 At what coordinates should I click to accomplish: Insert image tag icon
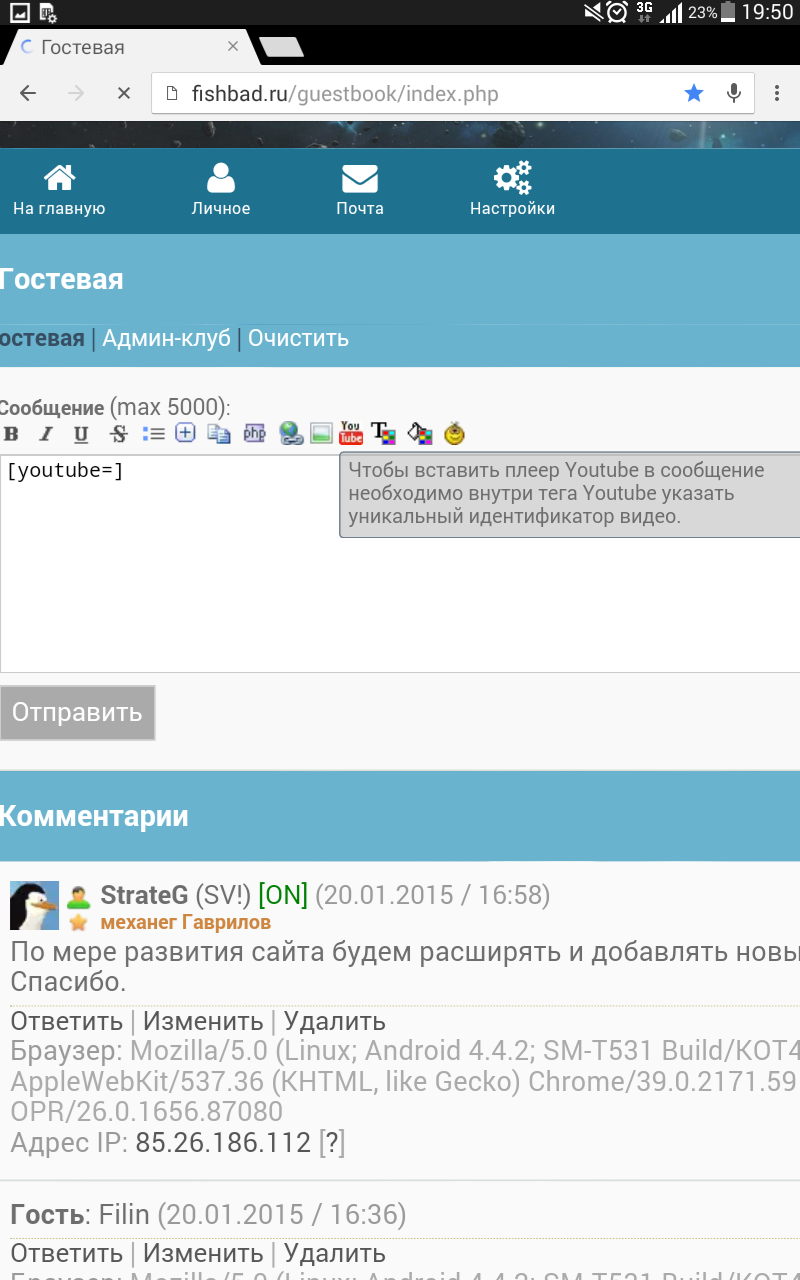(320, 433)
